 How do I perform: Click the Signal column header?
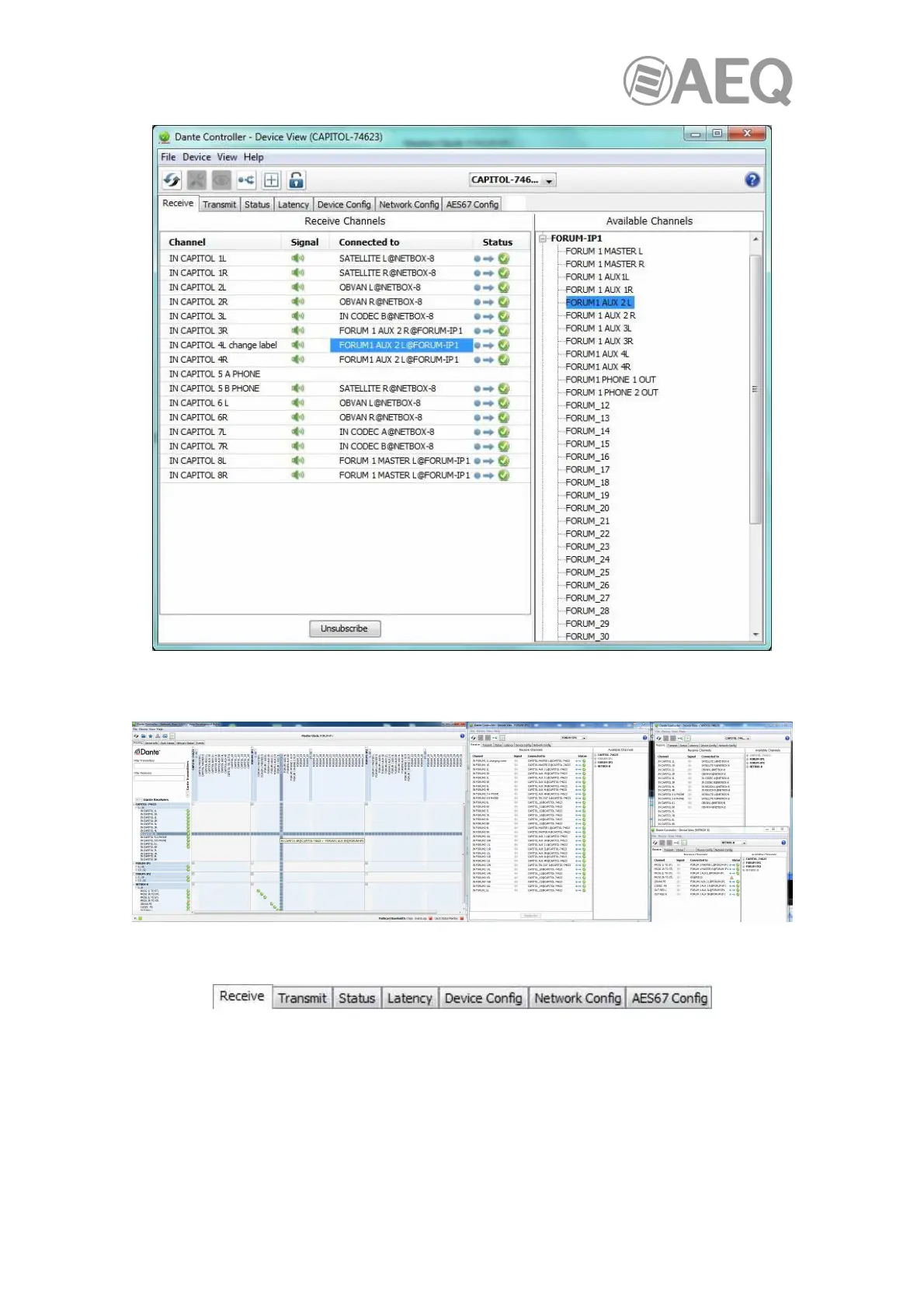305,242
